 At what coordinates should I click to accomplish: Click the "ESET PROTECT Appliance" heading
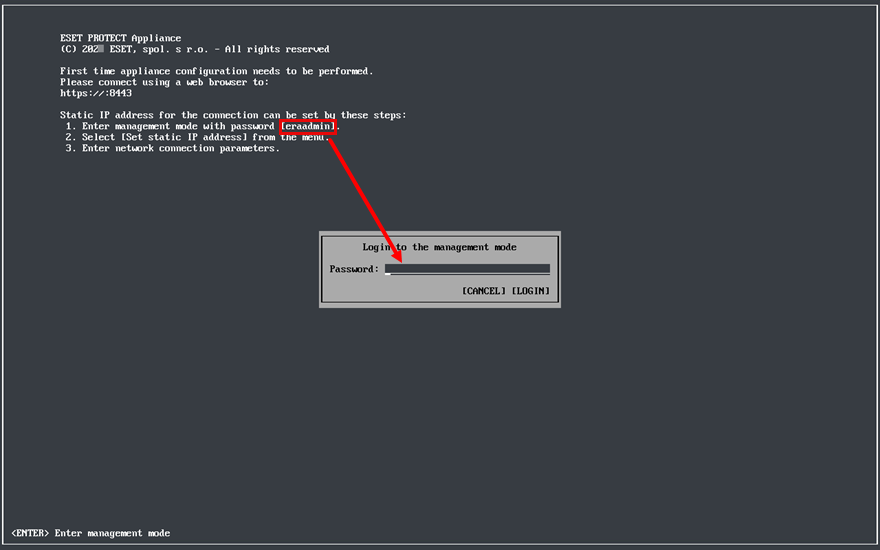coord(120,38)
